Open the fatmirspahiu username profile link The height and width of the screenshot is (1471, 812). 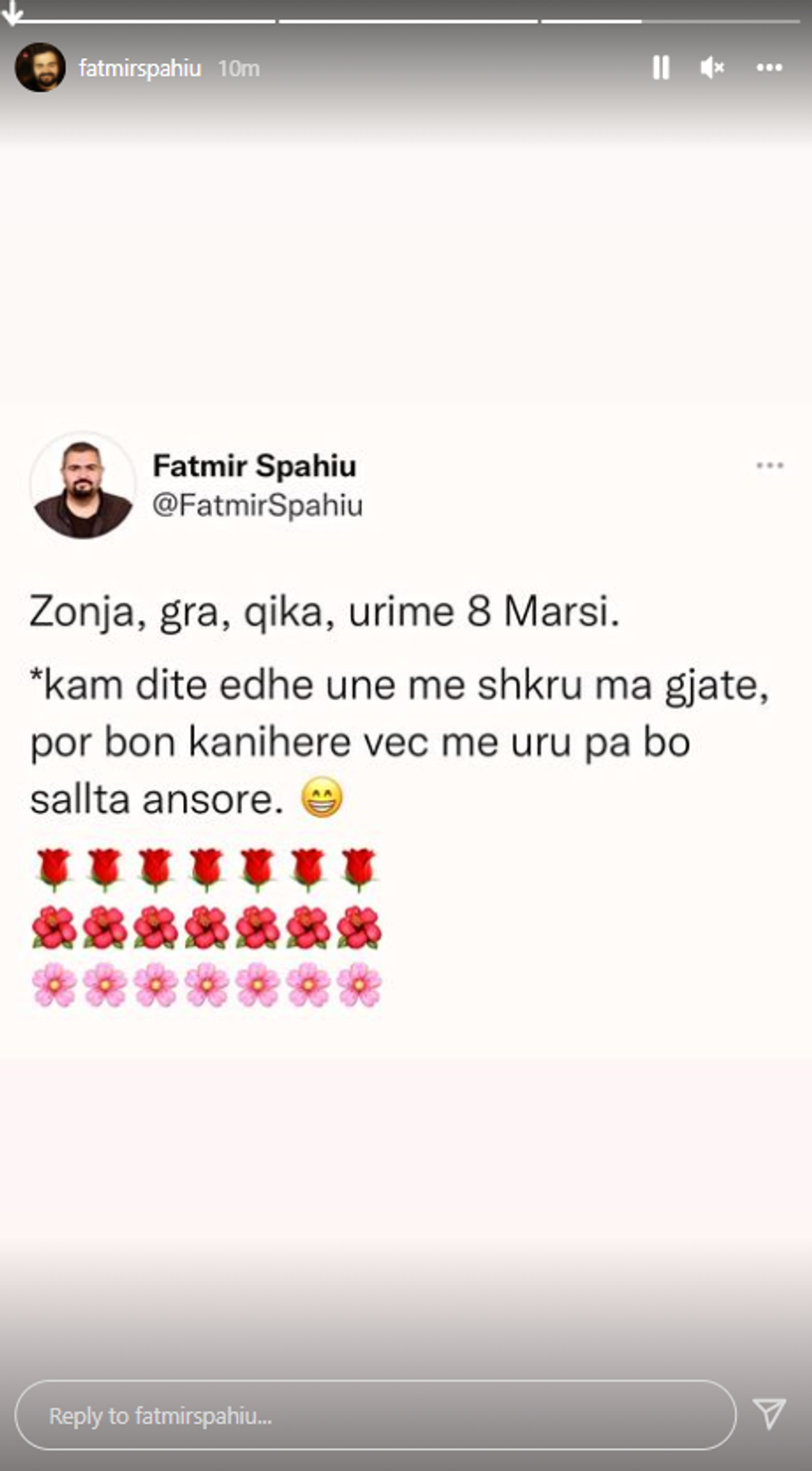tap(140, 68)
